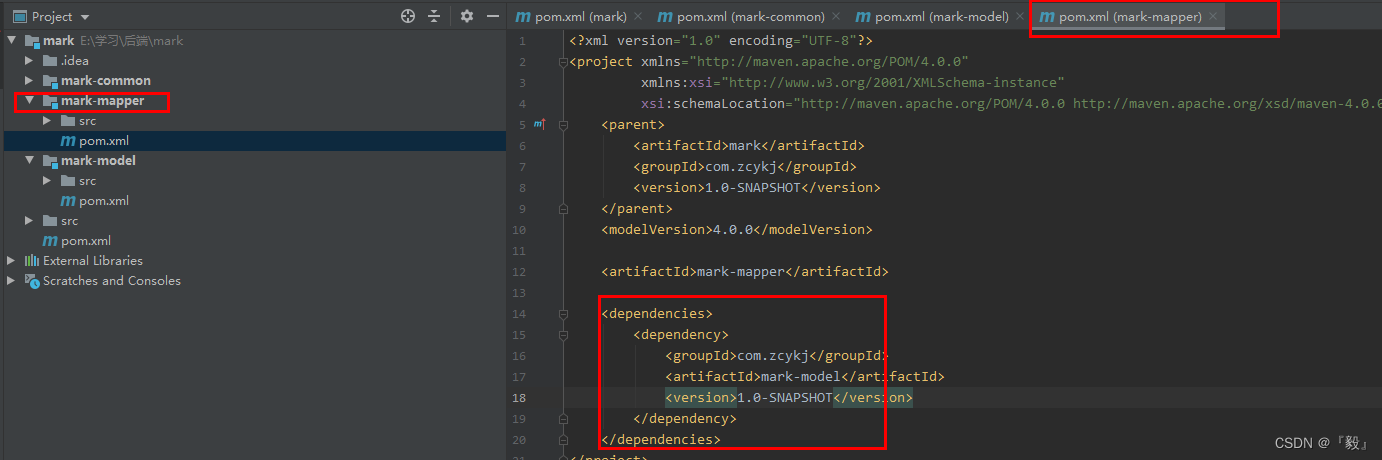Image resolution: width=1382 pixels, height=460 pixels.
Task: Hide the Project tool window with minus icon
Action: point(493,16)
